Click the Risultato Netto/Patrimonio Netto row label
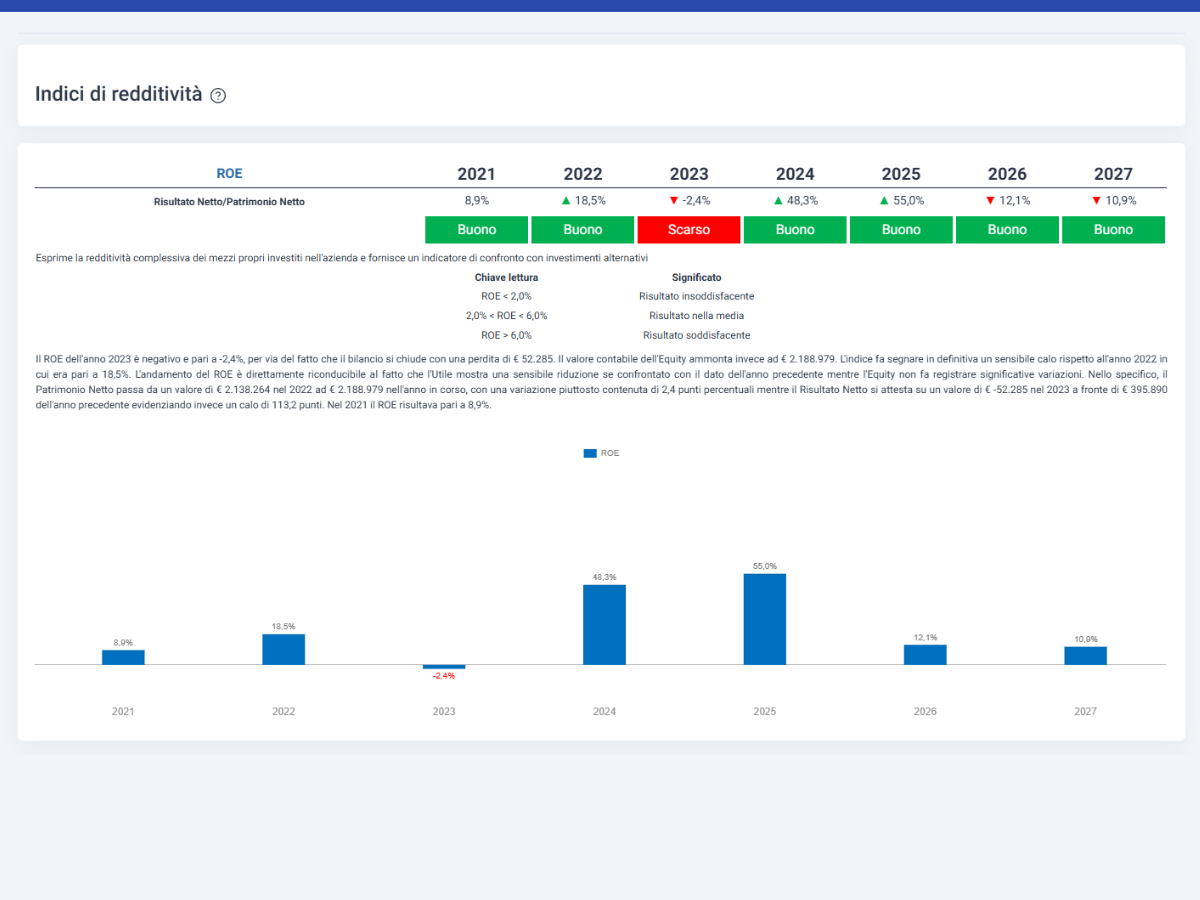The height and width of the screenshot is (900, 1200). tap(229, 201)
